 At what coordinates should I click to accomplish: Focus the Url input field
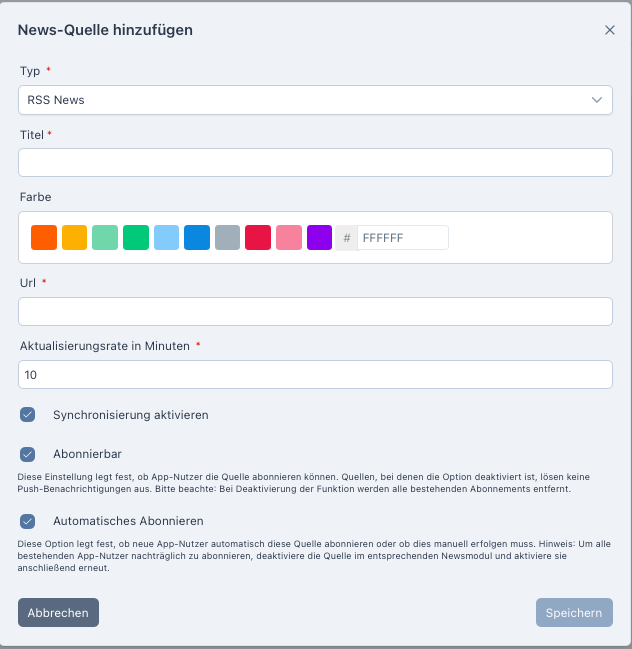point(315,311)
